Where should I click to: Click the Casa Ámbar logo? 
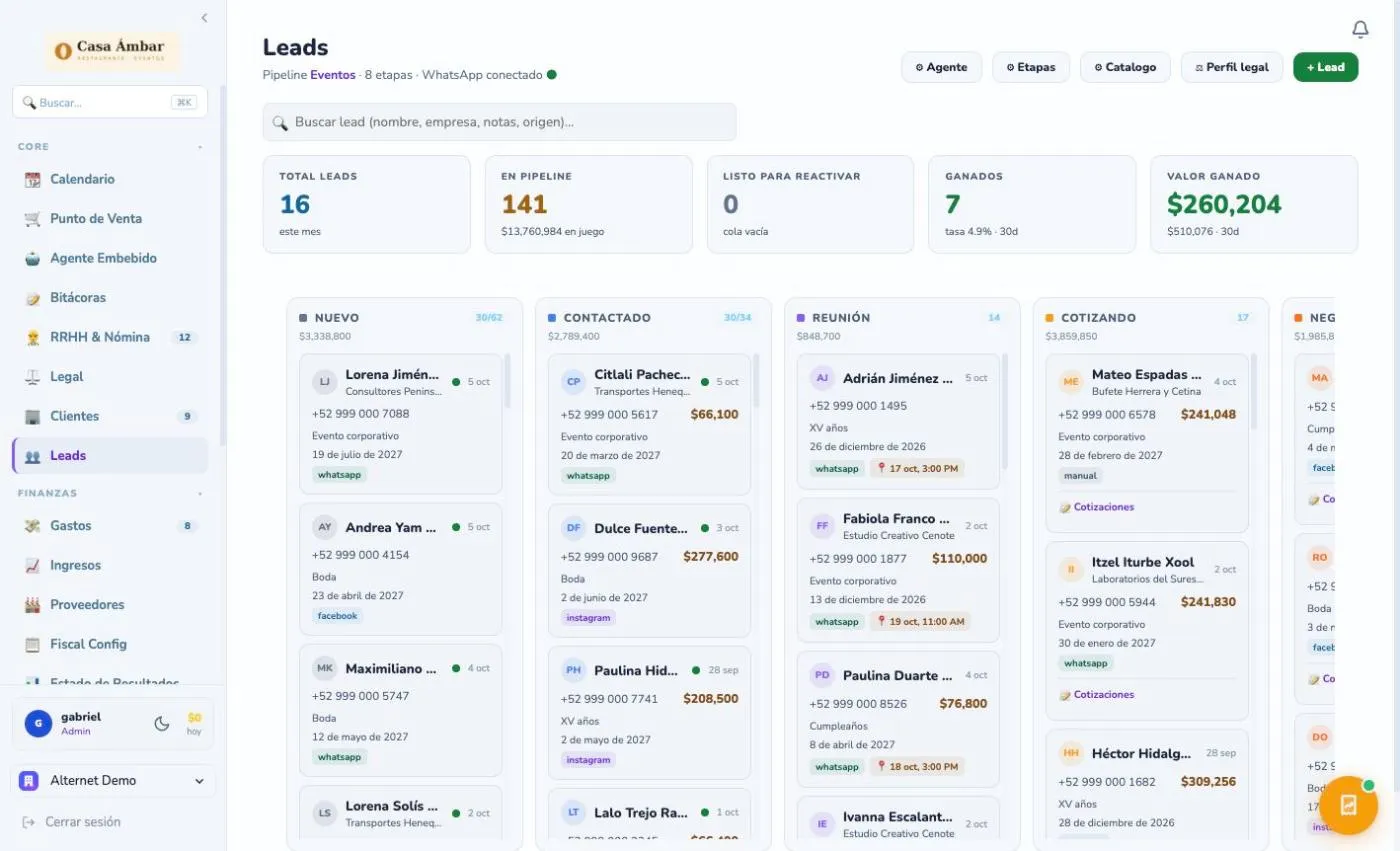pos(112,51)
